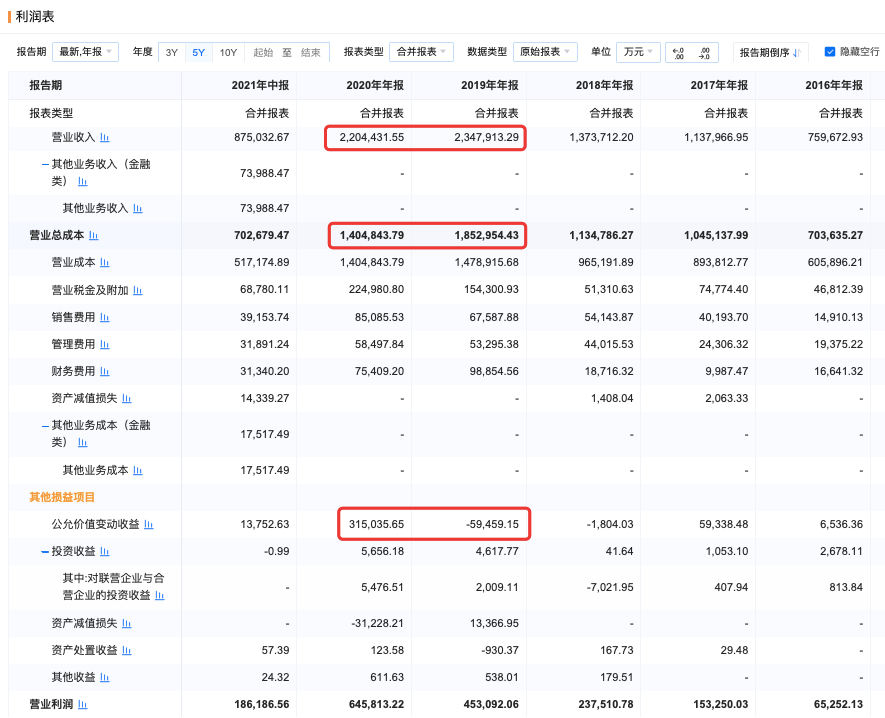Expand the 数据类型 dropdown 原始报表
This screenshot has height=718, width=885.
point(544,52)
